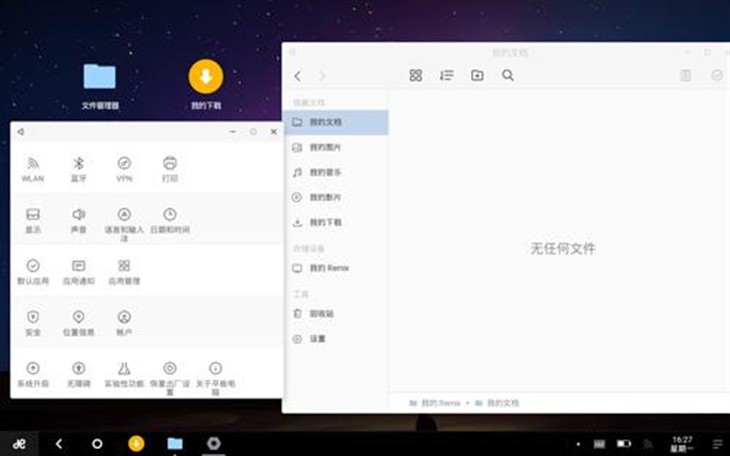Switch to settings app in taskbar

coord(214,444)
